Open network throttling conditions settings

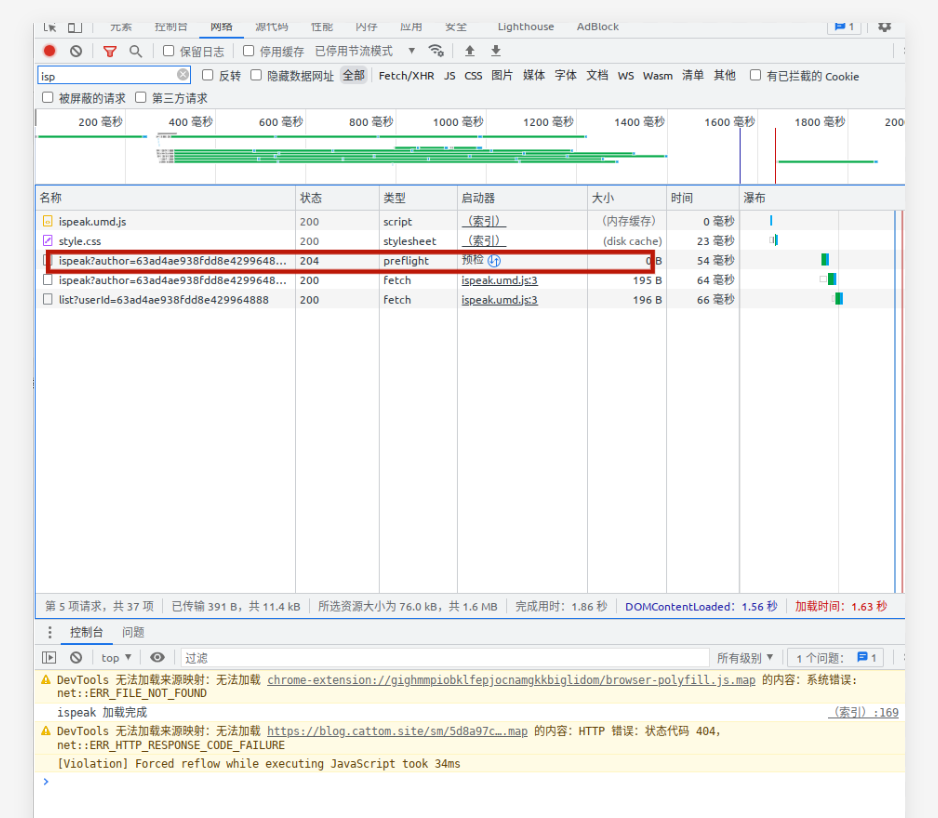click(436, 50)
